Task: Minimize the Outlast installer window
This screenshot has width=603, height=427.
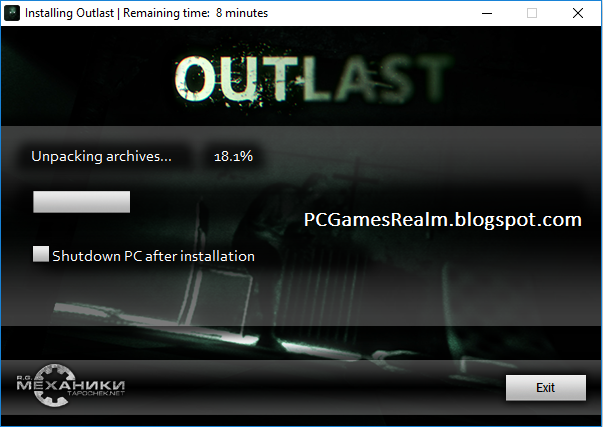Action: point(487,13)
